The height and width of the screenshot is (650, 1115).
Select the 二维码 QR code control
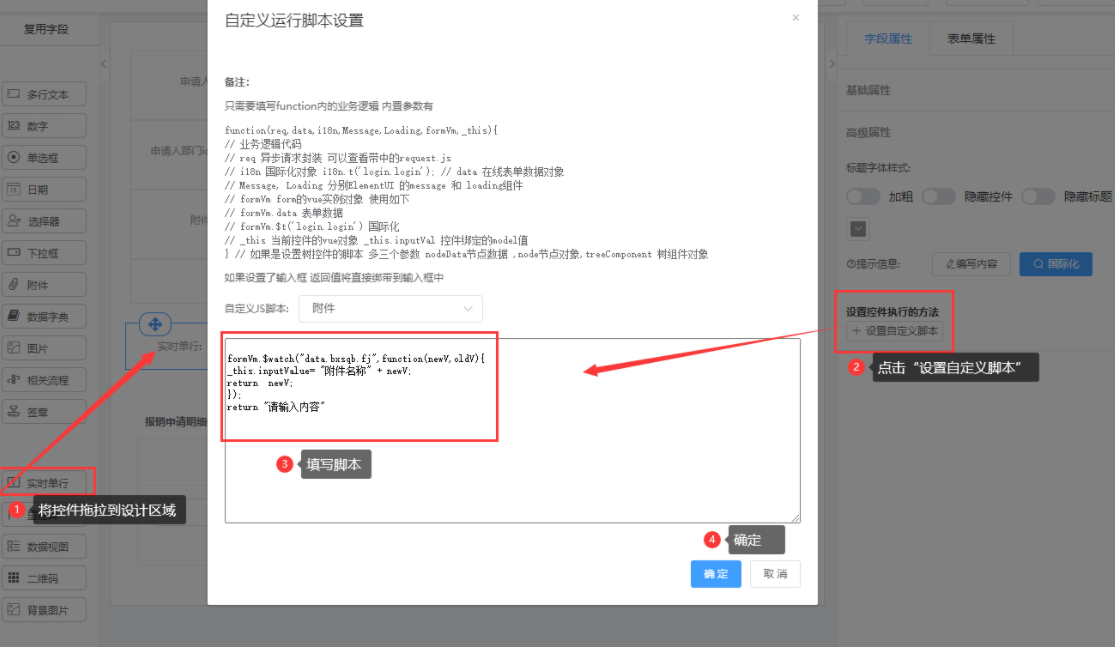pyautogui.click(x=44, y=578)
